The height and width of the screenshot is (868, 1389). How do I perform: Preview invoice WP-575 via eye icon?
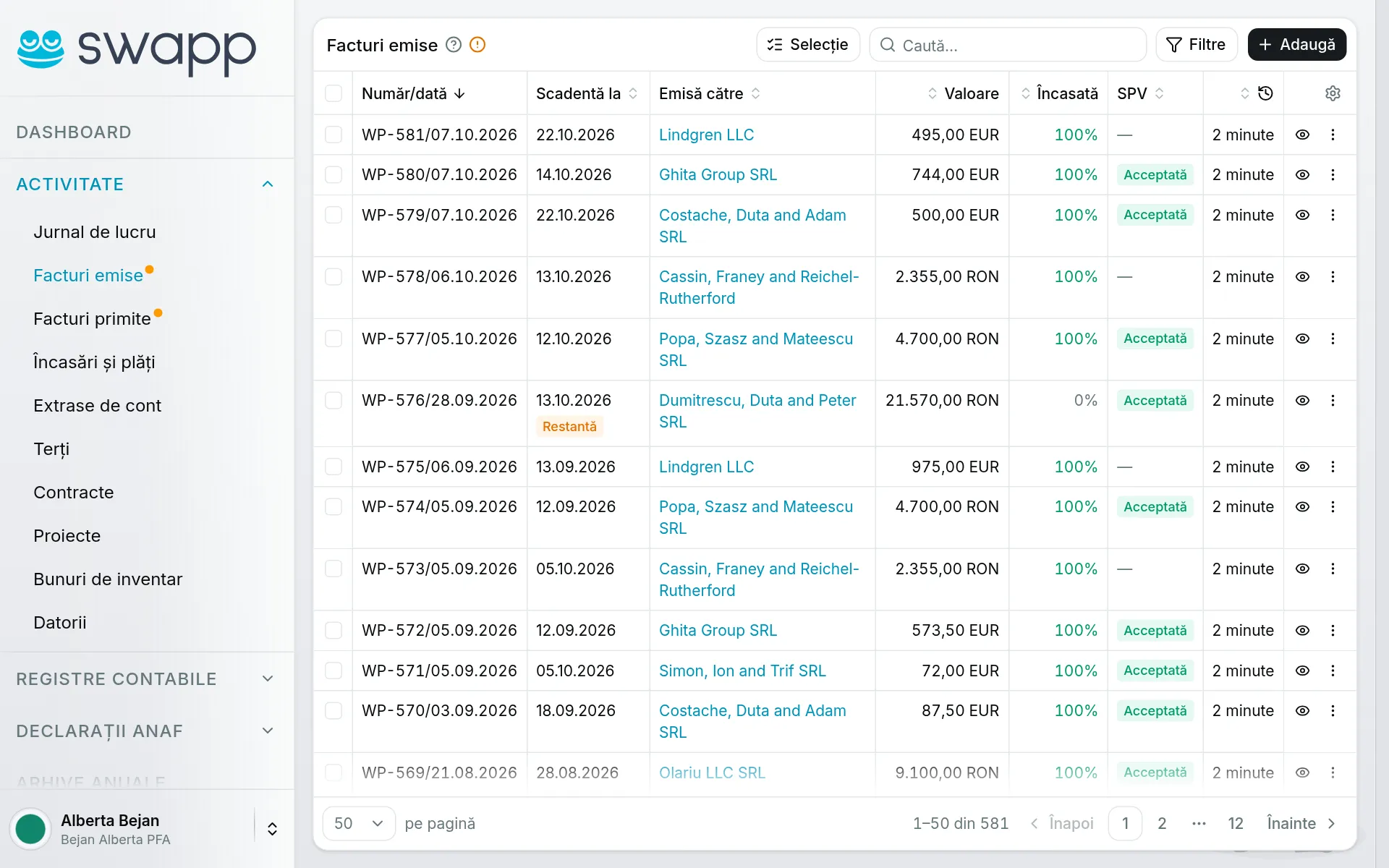(1302, 467)
